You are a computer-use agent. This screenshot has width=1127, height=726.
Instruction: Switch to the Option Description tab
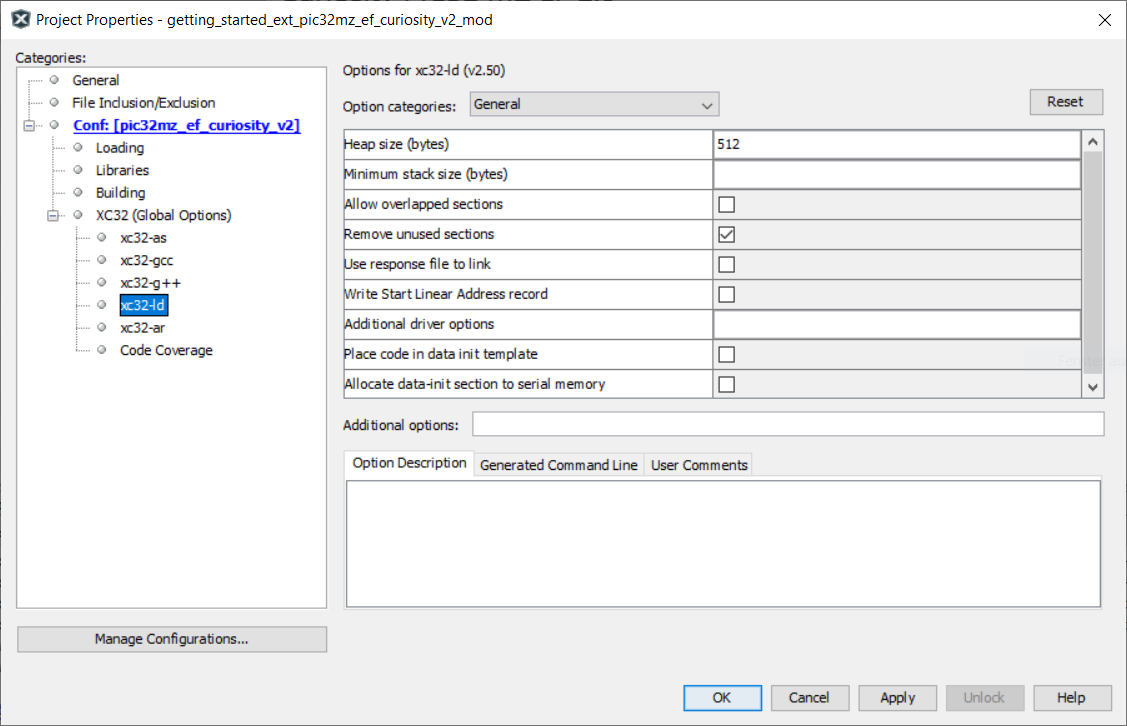coord(409,463)
